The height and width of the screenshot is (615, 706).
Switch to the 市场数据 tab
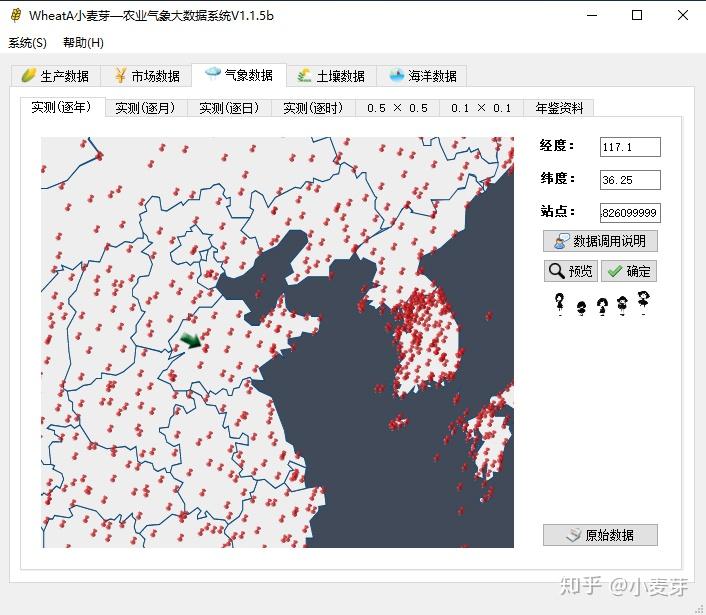click(x=146, y=76)
